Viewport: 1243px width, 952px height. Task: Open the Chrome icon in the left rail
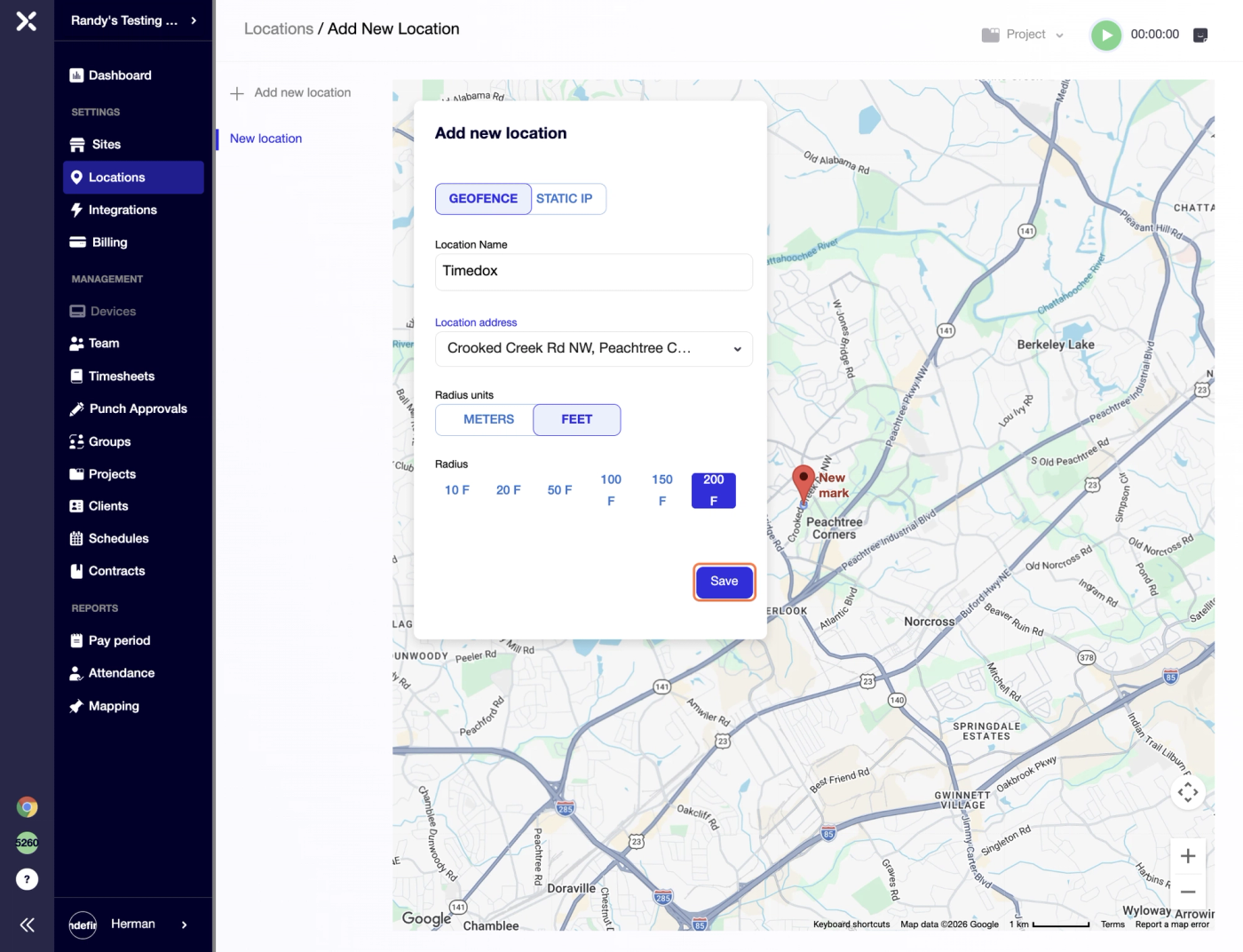27,807
